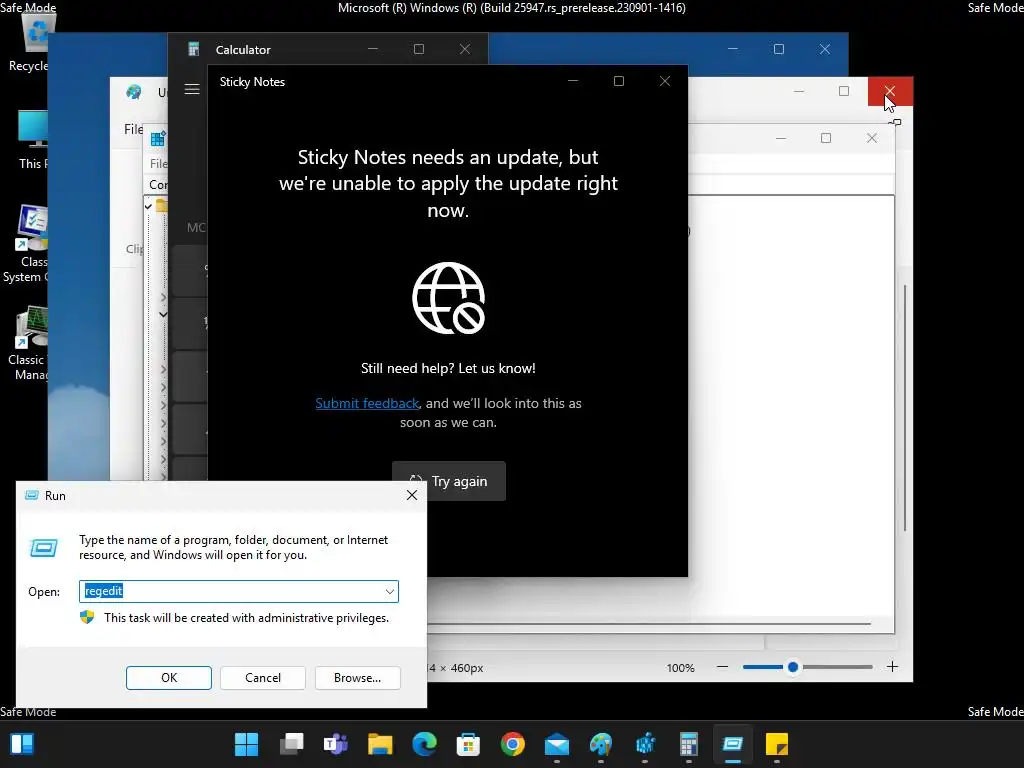Click the Calculator app icon in its title bar

[193, 49]
